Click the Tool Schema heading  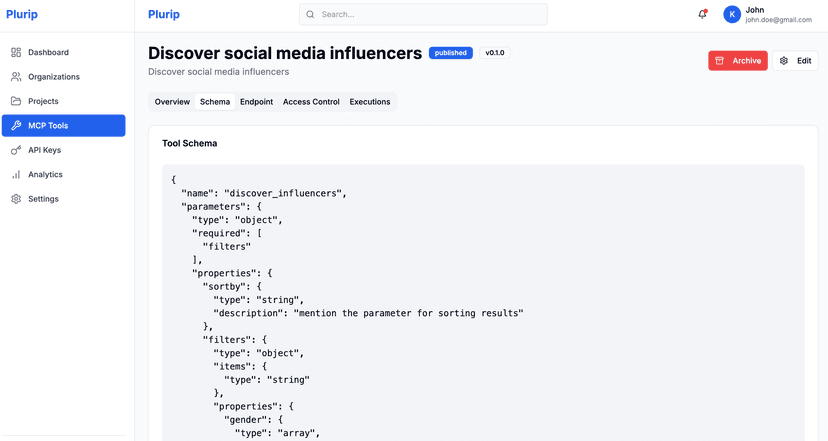pos(190,143)
